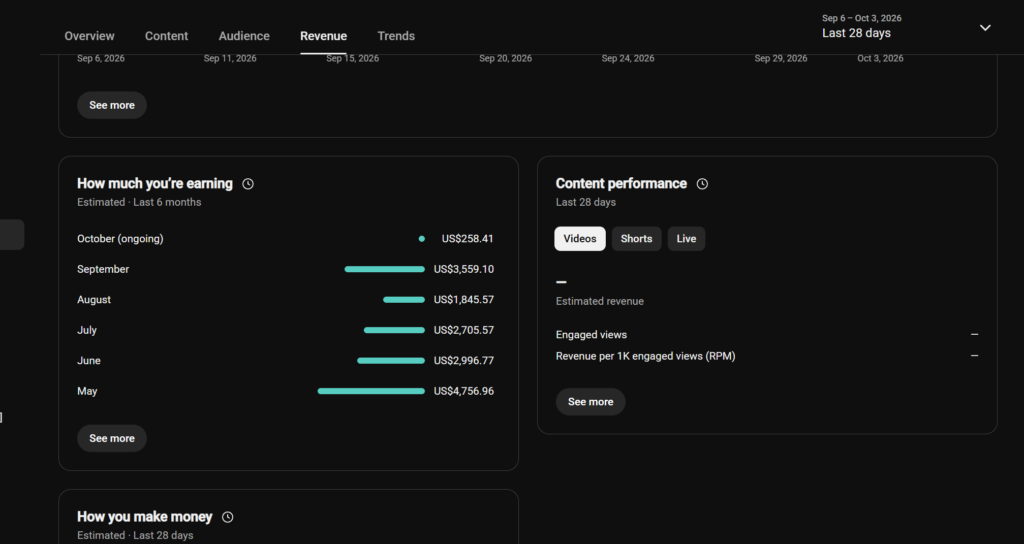Click the Sep 11, 2026 axis label
This screenshot has height=544, width=1024.
click(230, 59)
